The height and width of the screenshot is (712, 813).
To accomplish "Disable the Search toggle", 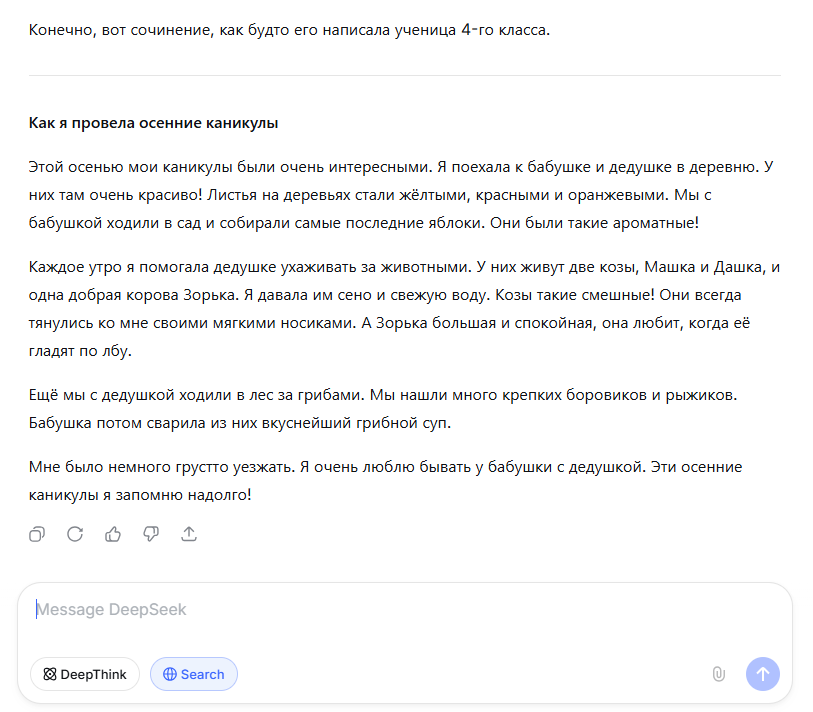I will point(194,674).
